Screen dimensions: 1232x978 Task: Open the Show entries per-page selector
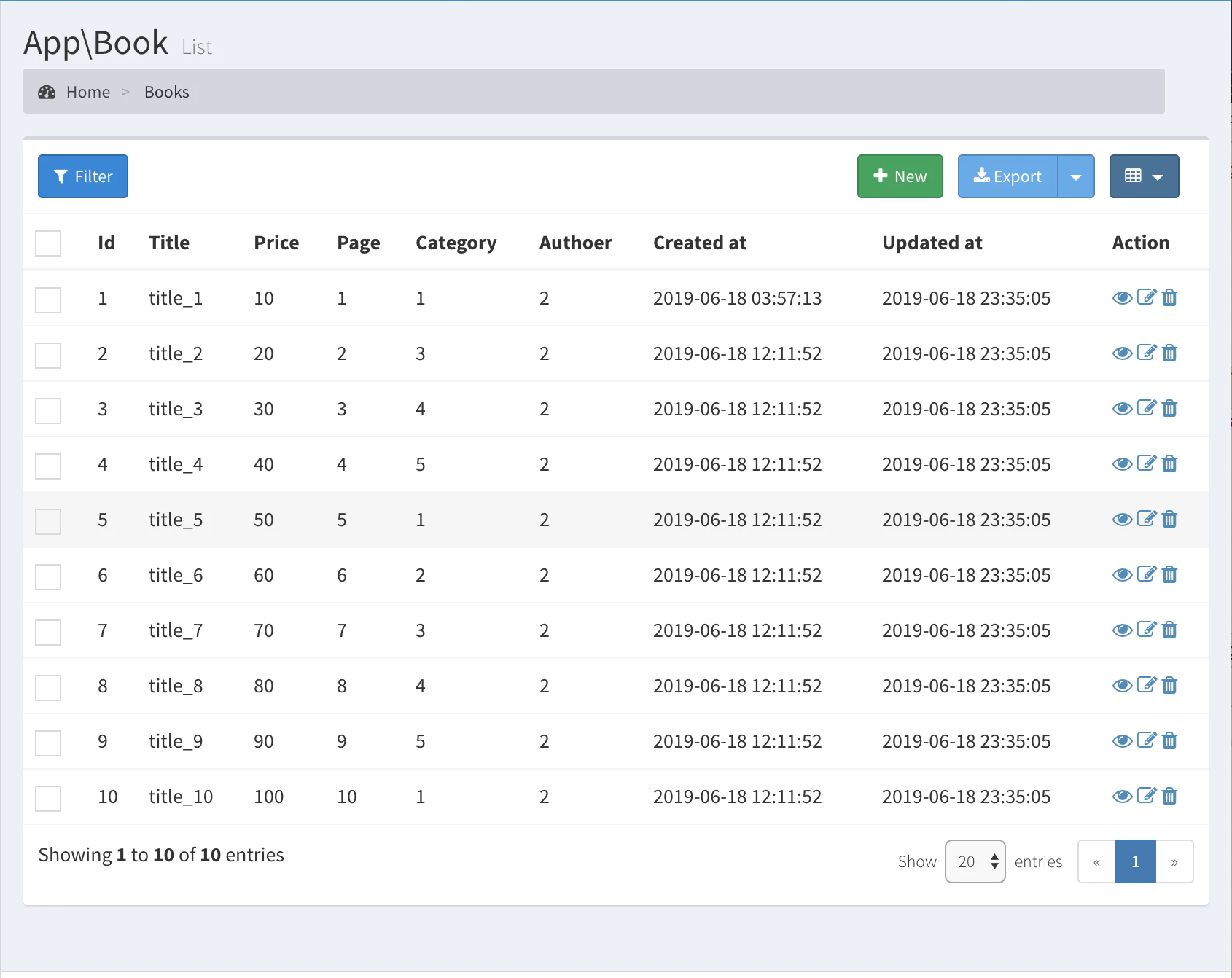pos(975,861)
